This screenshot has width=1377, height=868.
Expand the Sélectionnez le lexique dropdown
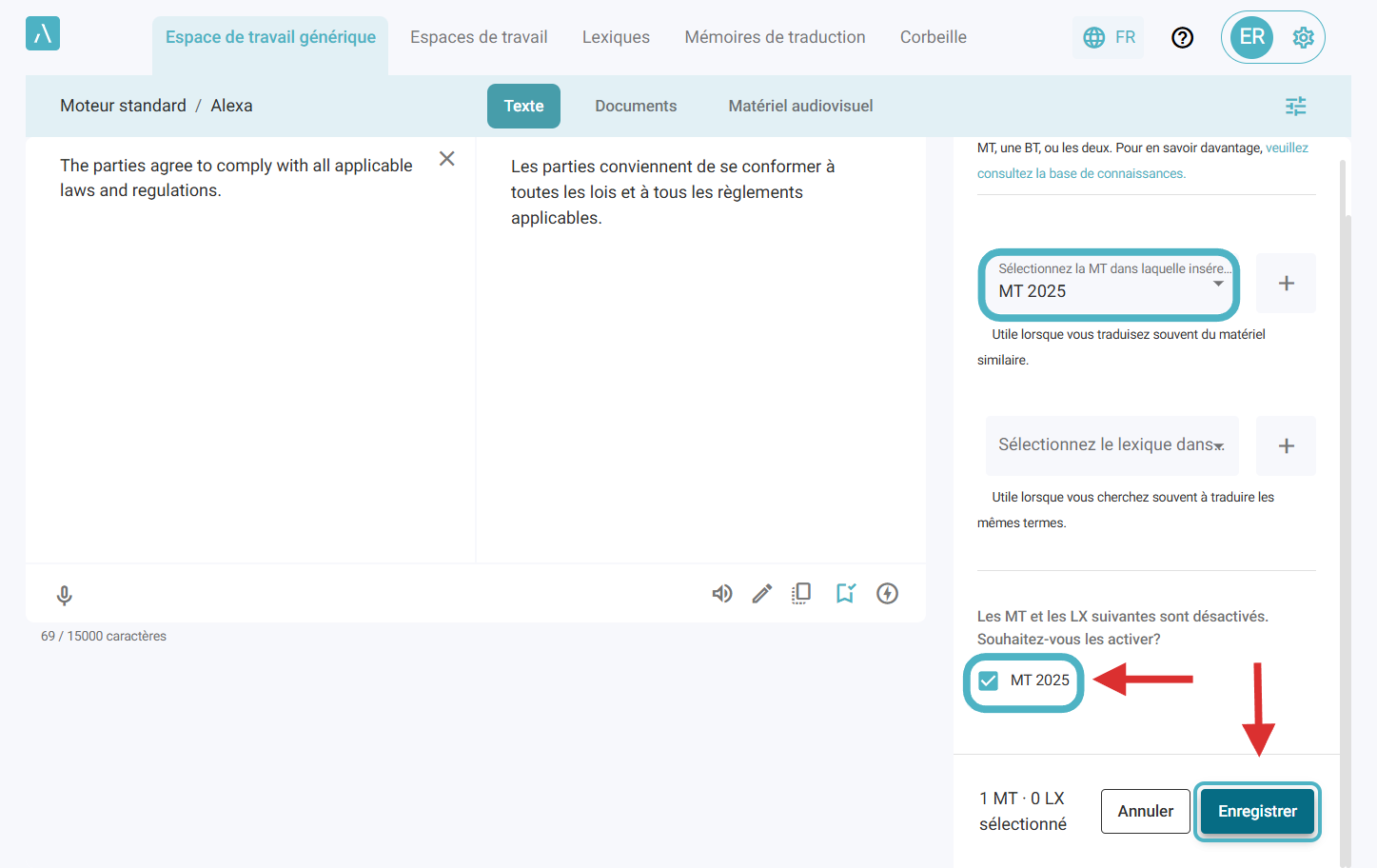pos(1111,445)
